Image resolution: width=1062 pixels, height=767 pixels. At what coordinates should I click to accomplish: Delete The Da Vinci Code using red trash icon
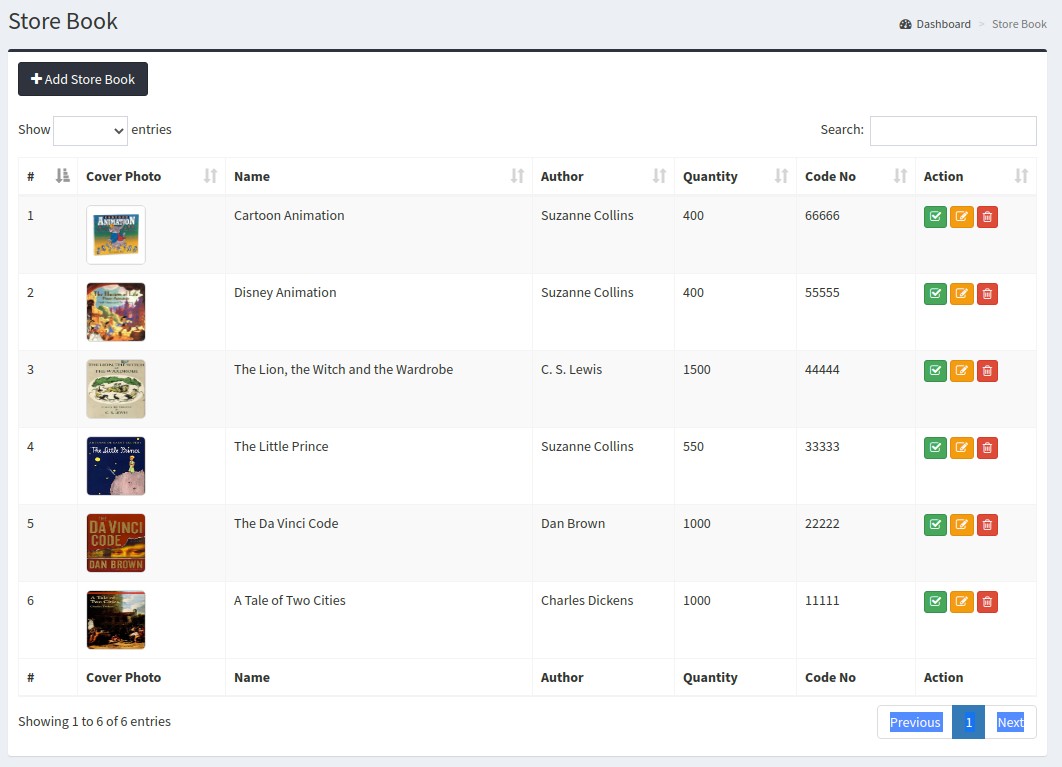(x=987, y=524)
